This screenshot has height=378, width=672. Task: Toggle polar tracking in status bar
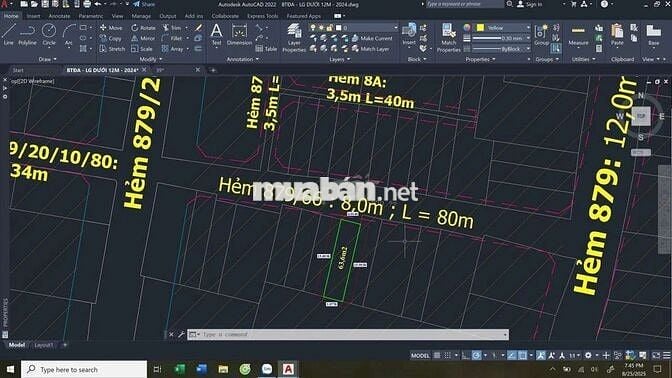[476, 355]
